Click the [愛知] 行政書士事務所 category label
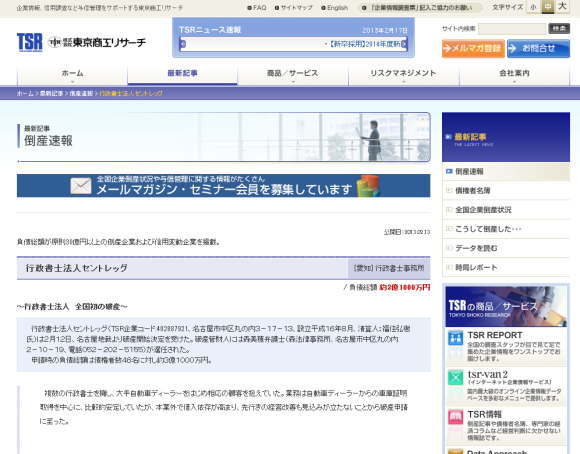 [x=389, y=268]
